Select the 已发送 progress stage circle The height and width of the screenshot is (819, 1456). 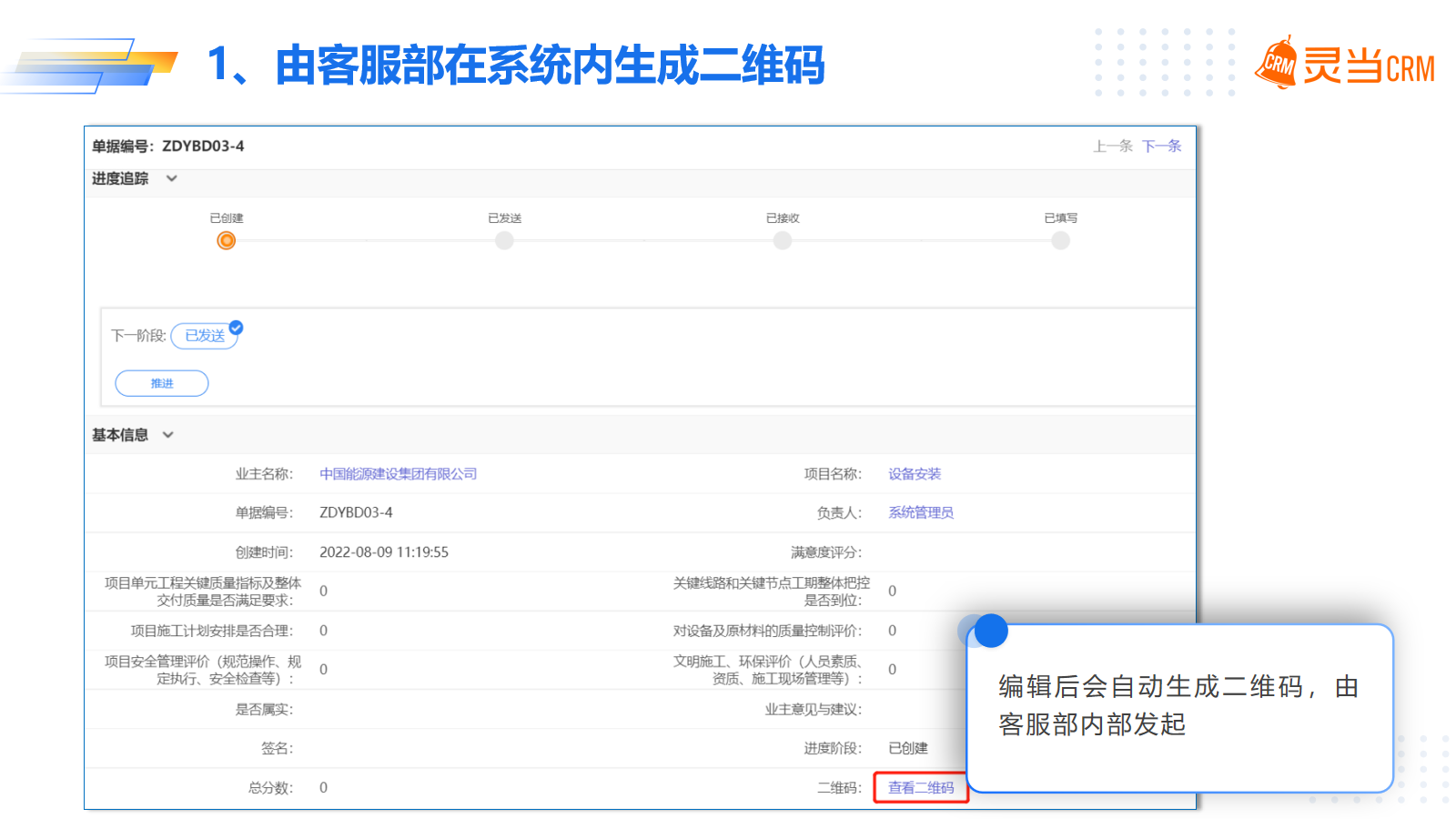point(504,240)
